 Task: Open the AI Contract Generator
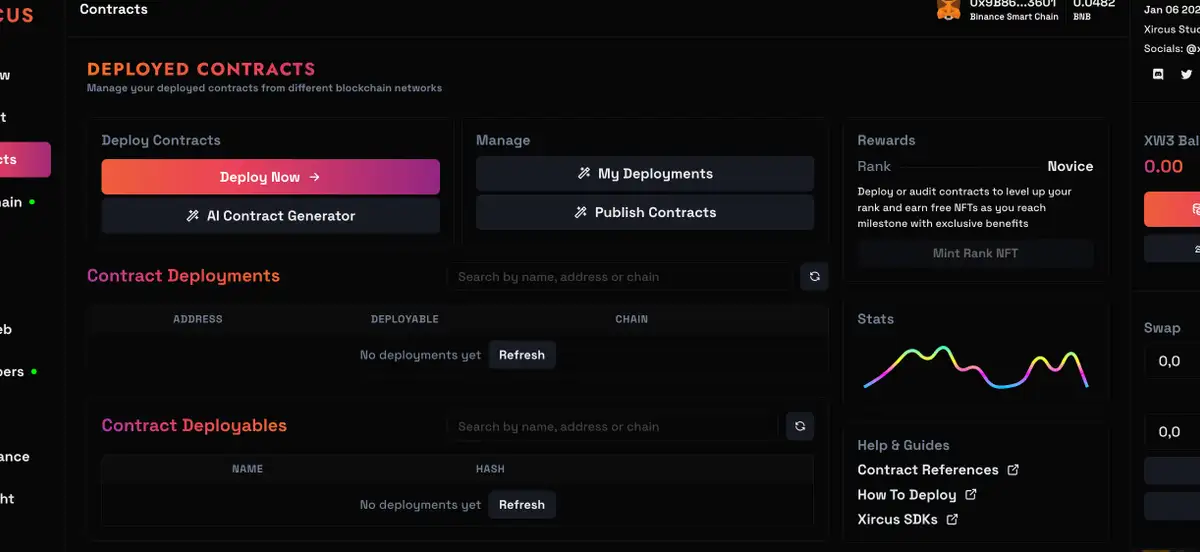pyautogui.click(x=270, y=216)
